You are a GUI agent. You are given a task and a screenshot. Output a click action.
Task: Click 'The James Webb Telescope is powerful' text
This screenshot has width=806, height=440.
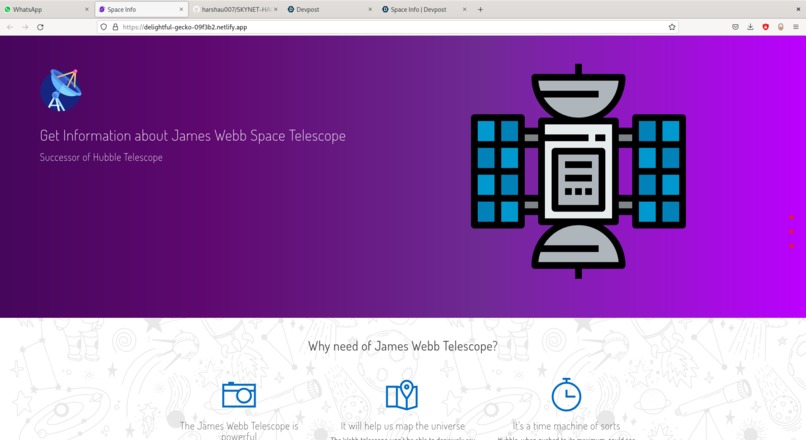[239, 431]
